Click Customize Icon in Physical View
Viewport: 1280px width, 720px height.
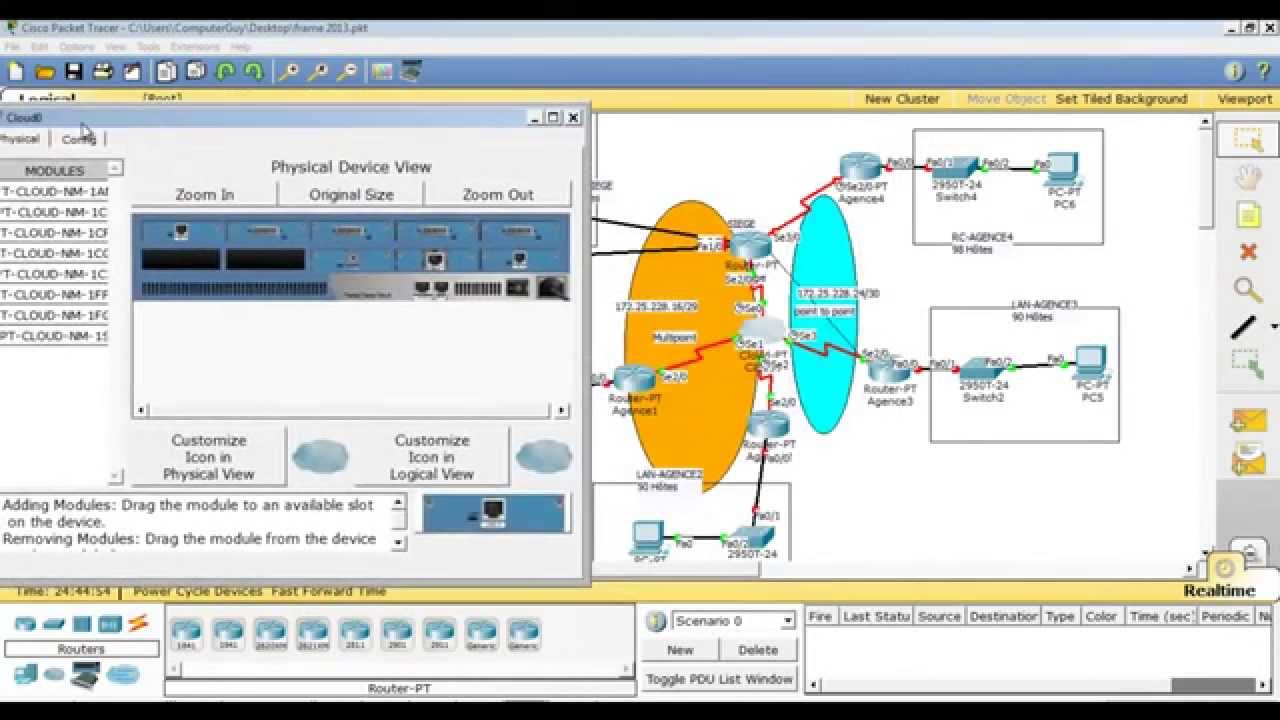click(209, 457)
